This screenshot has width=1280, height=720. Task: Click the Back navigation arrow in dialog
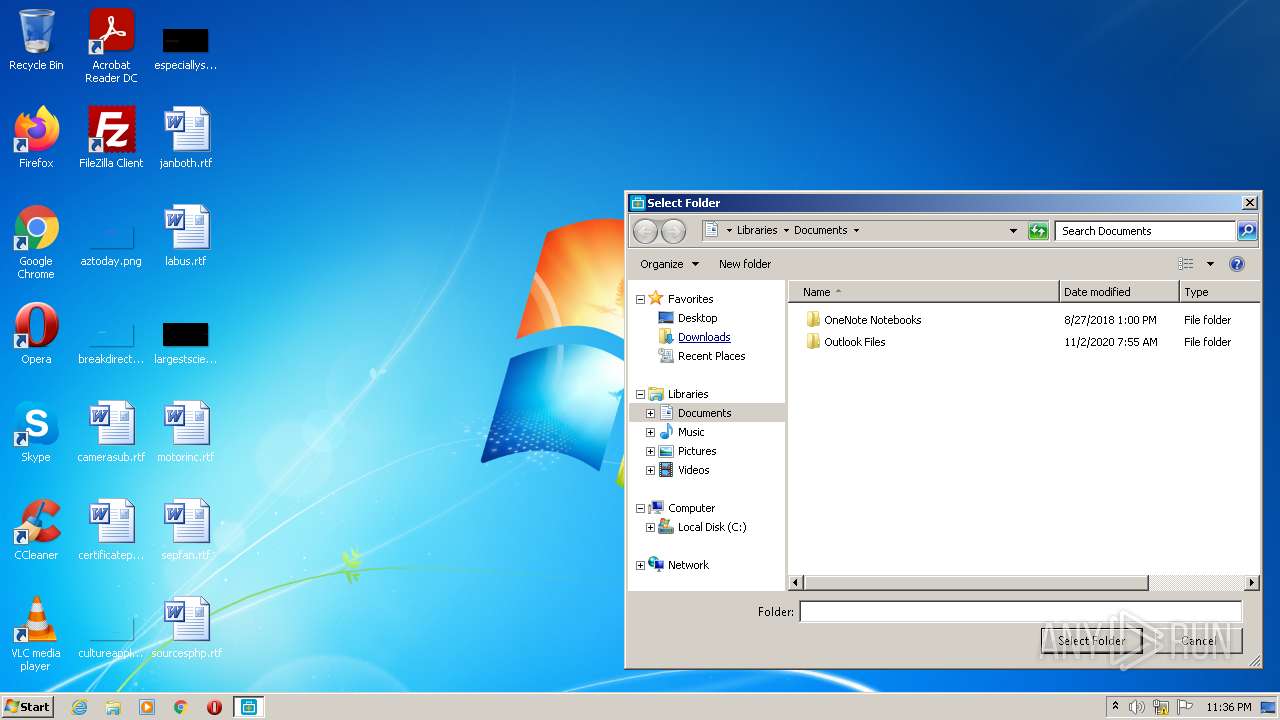click(x=646, y=231)
